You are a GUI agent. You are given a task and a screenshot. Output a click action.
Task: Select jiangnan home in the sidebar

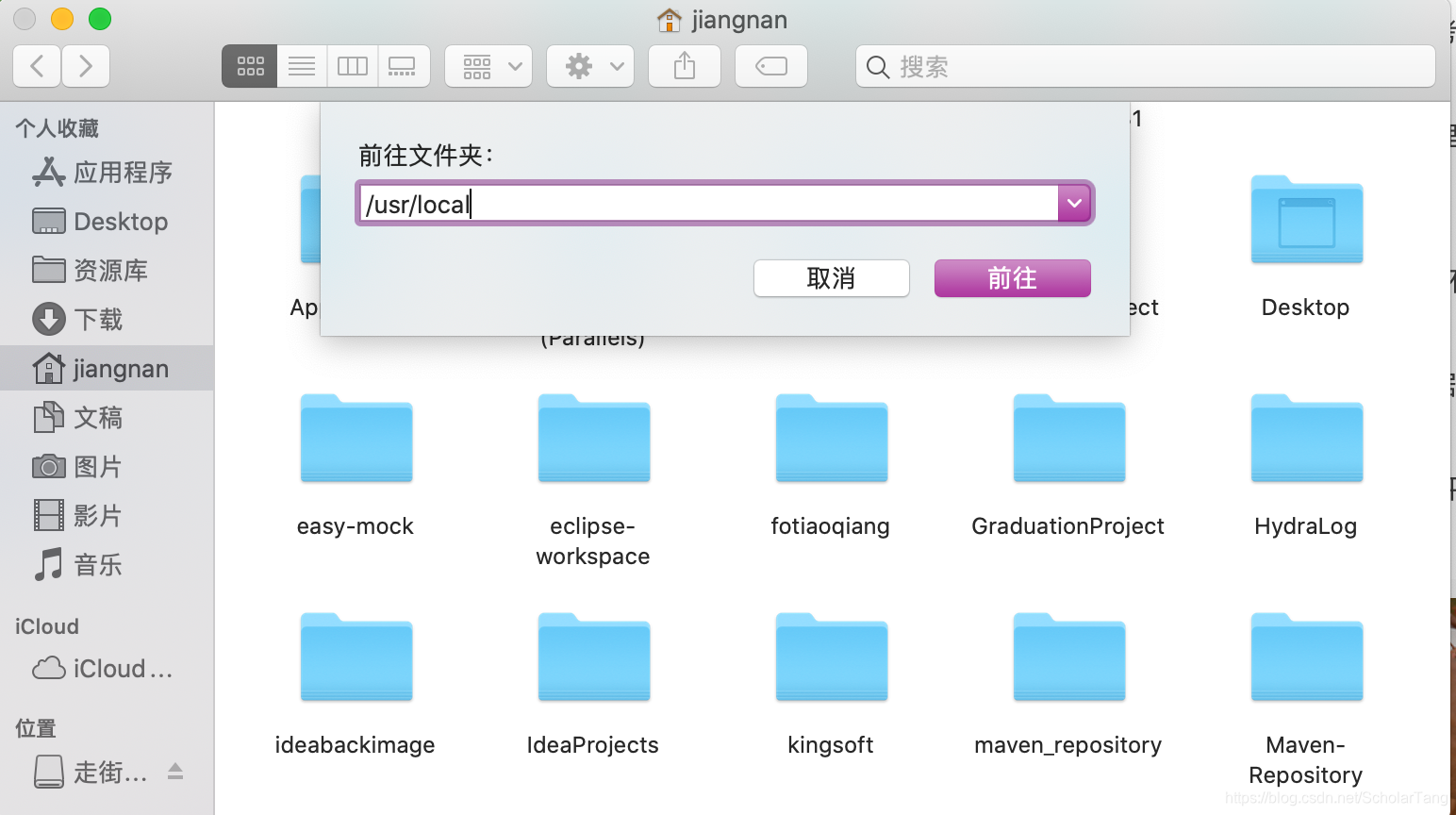click(x=107, y=369)
